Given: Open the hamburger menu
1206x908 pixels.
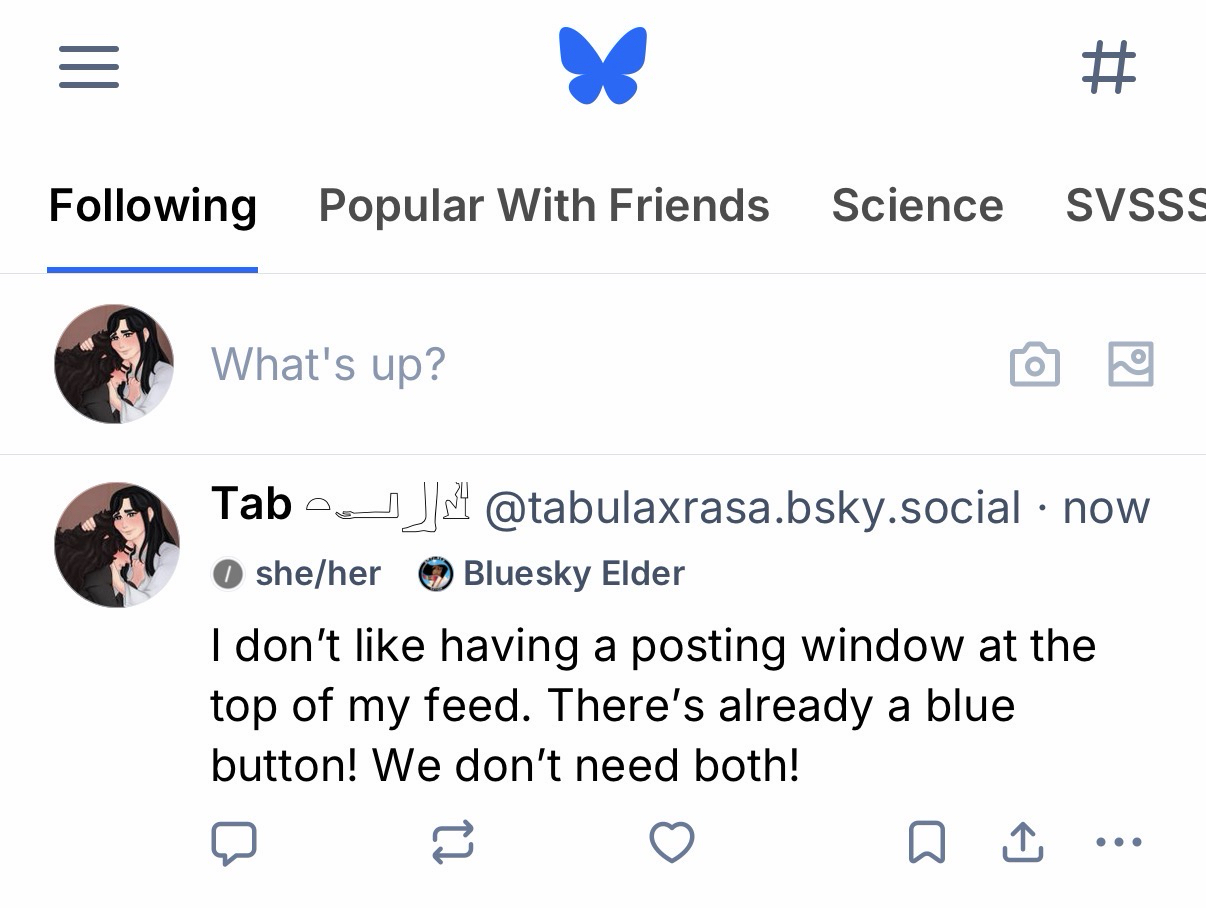Looking at the screenshot, I should (89, 67).
